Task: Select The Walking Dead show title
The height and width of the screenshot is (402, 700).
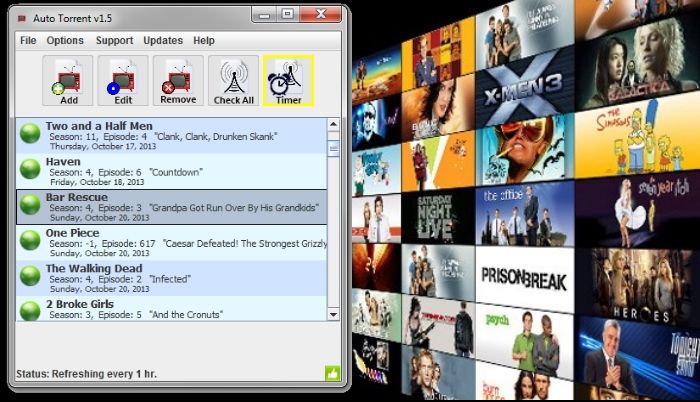Action: coord(94,268)
